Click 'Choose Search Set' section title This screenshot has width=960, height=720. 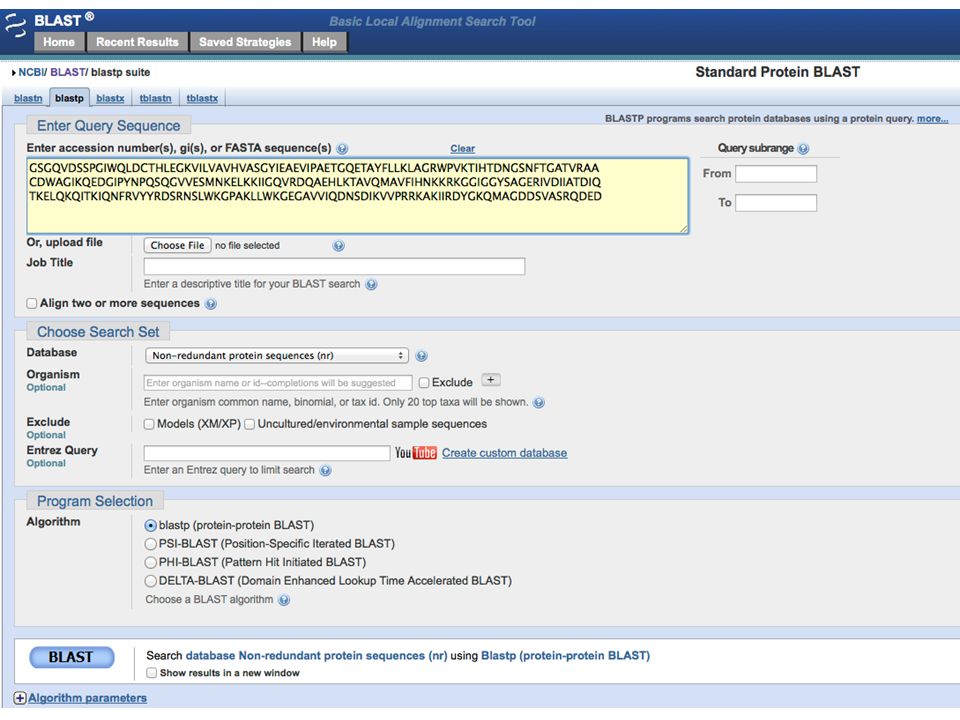click(98, 332)
